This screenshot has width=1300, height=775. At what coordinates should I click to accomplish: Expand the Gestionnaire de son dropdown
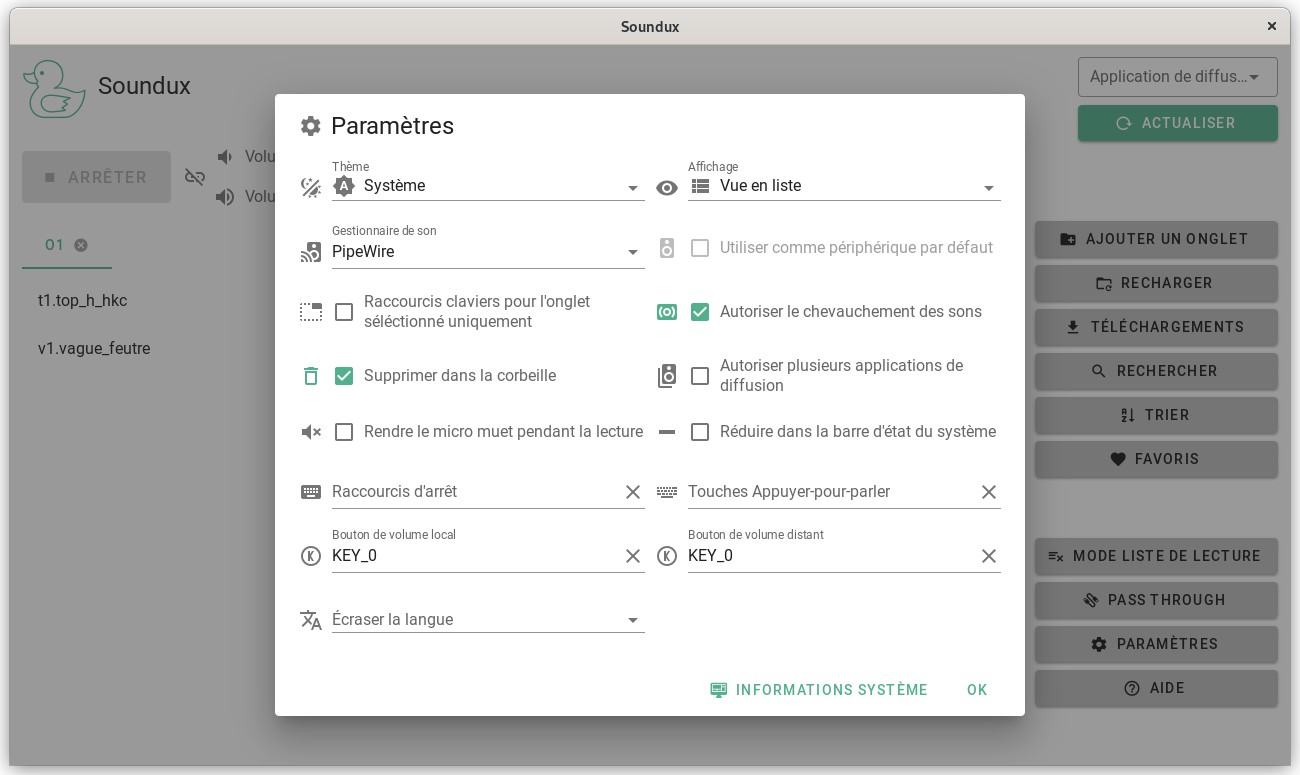pyautogui.click(x=488, y=252)
